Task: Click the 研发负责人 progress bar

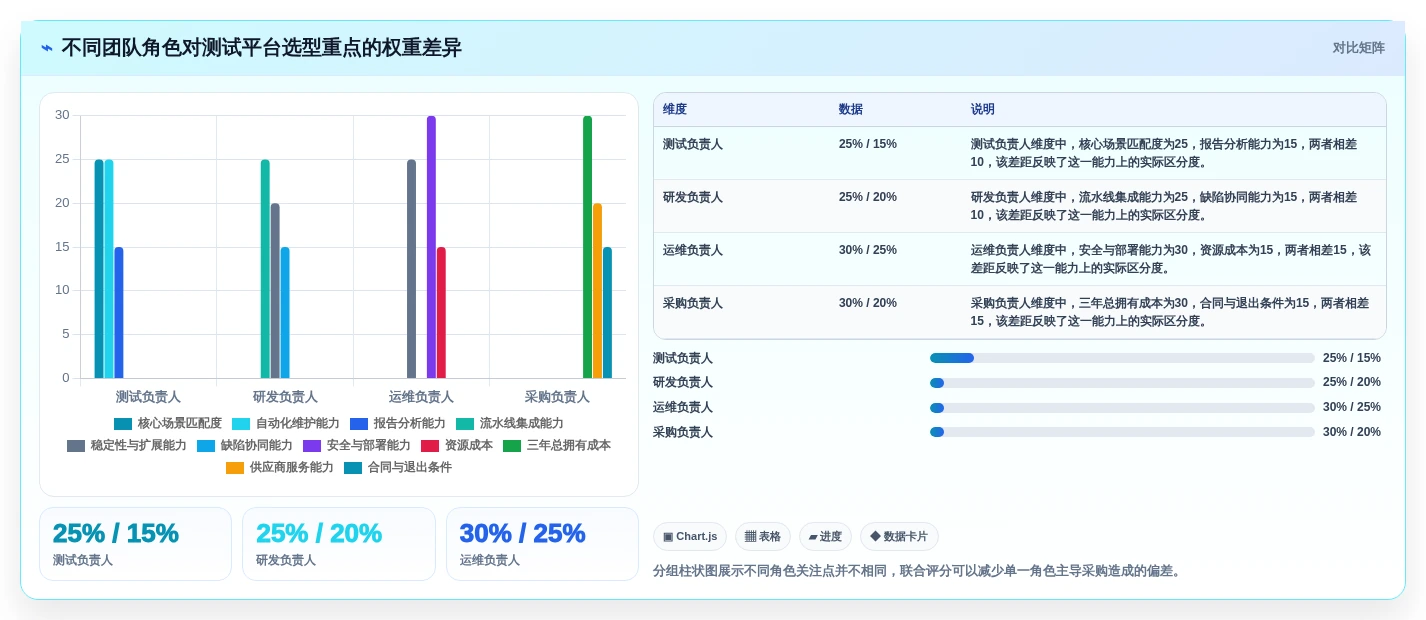Action: click(1122, 383)
